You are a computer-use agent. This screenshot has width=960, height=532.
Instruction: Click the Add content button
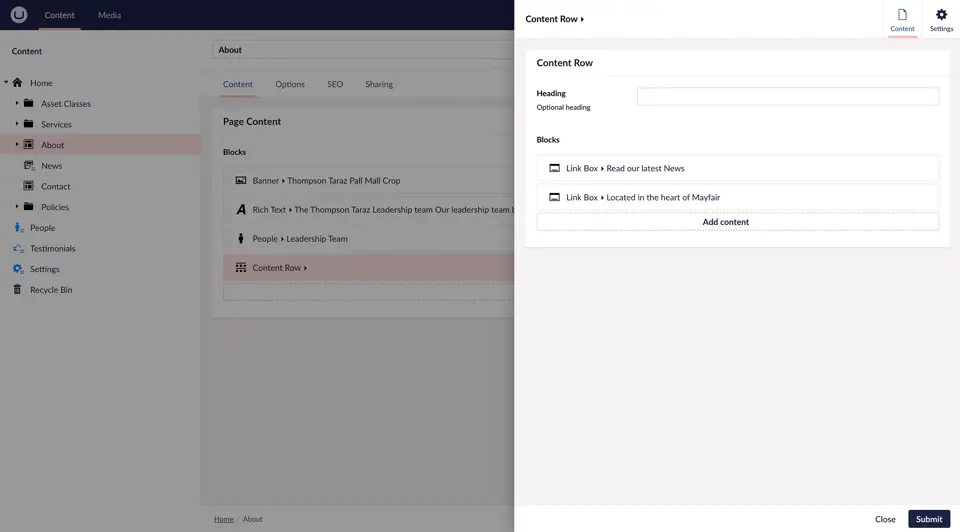click(737, 222)
